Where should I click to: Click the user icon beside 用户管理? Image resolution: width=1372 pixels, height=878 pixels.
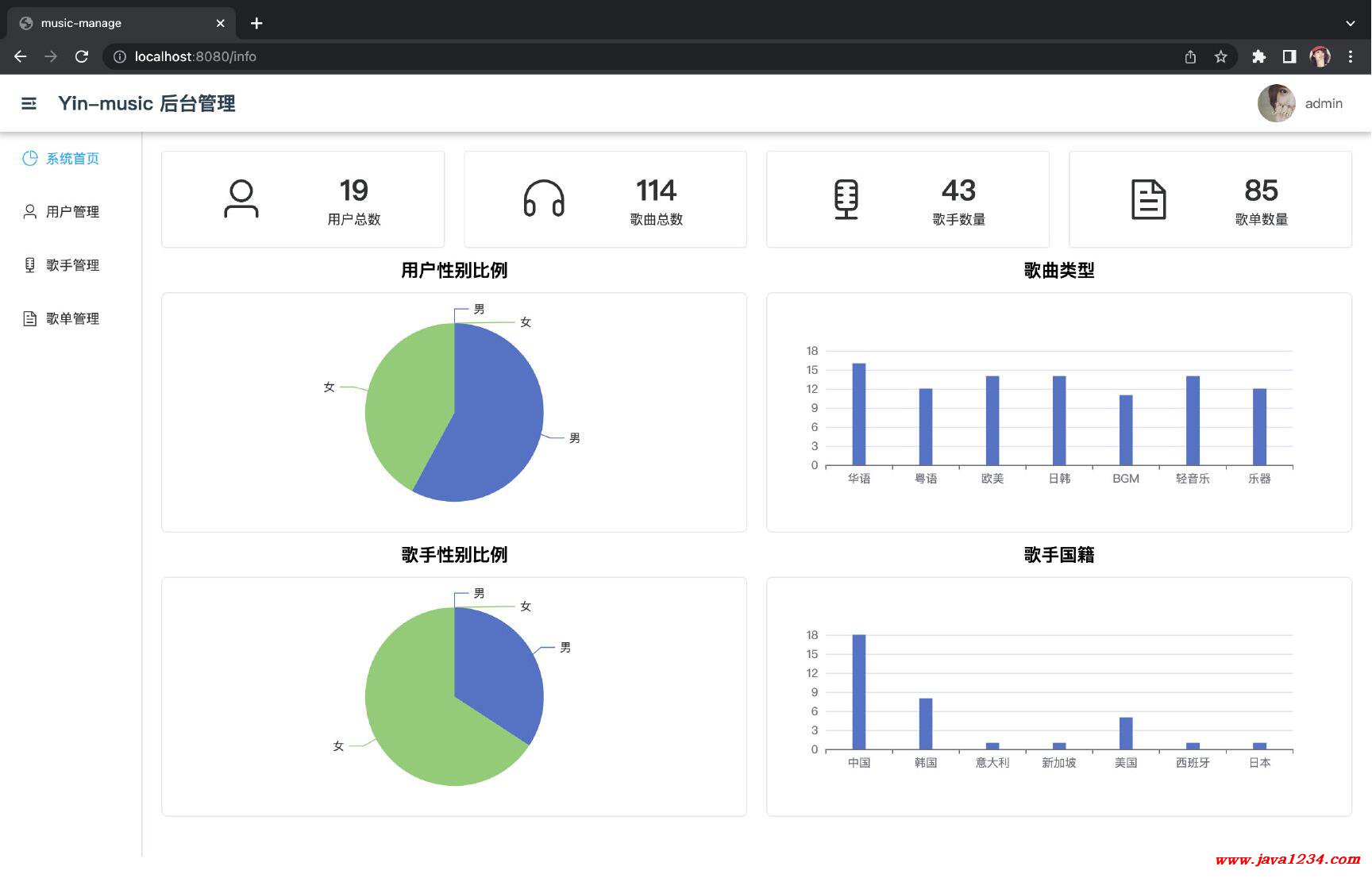tap(30, 211)
